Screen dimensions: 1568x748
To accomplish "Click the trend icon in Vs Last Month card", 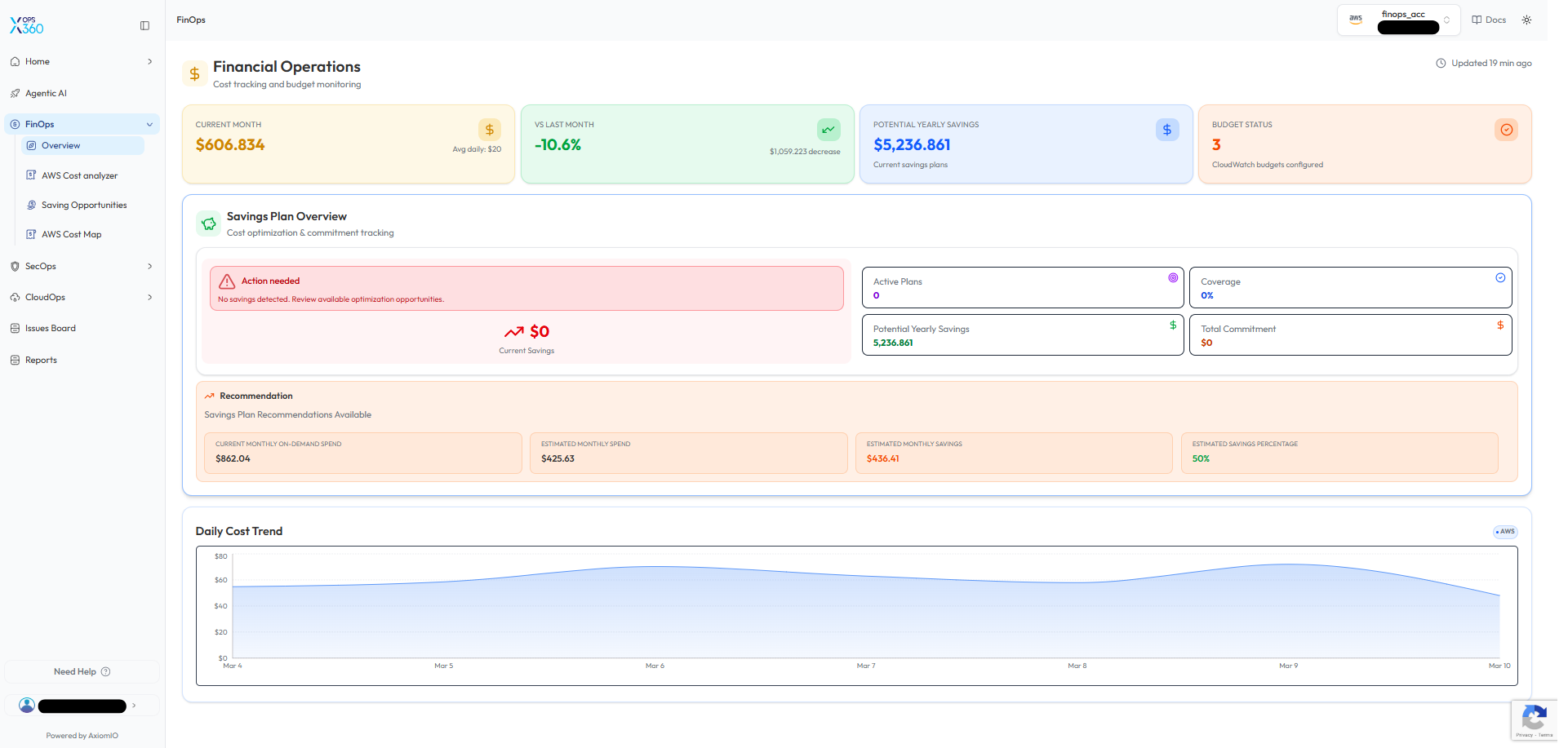I will coord(828,130).
